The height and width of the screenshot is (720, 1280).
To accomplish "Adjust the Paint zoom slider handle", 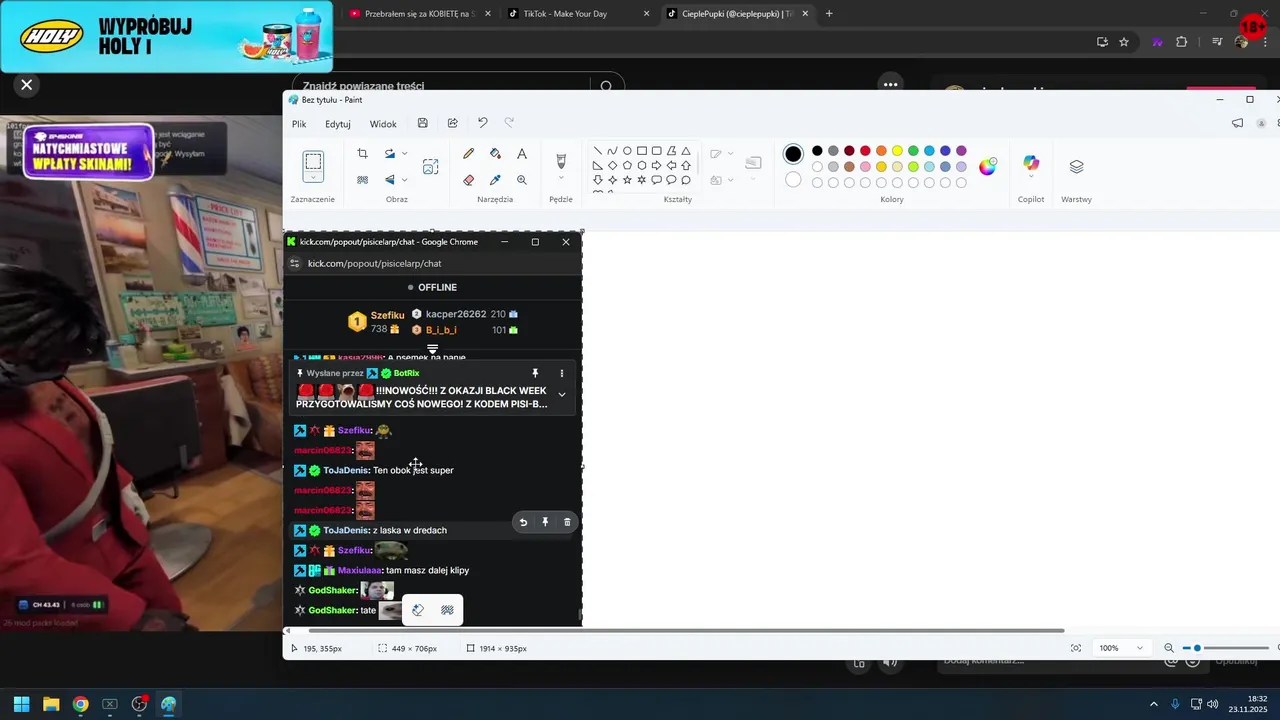I will click(x=1197, y=648).
